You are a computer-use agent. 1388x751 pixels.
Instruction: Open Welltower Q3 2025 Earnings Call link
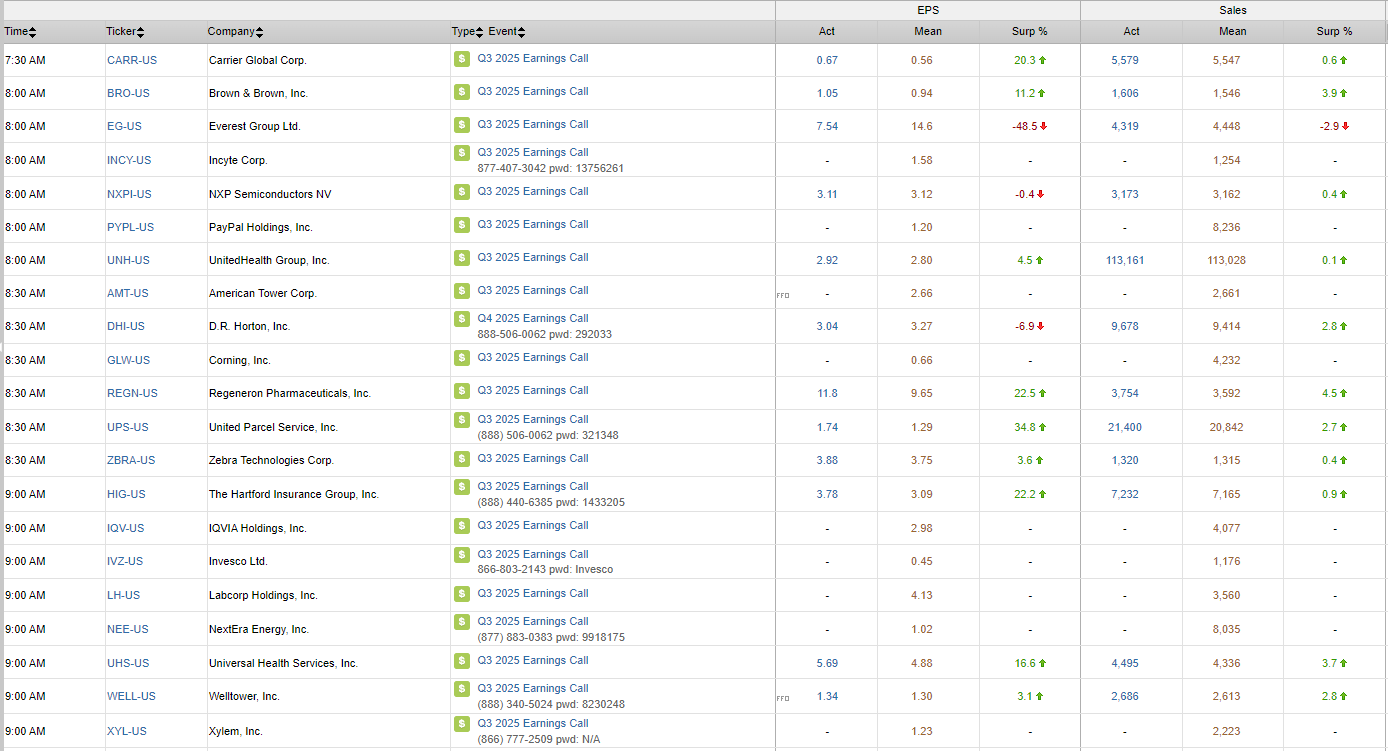[x=532, y=688]
